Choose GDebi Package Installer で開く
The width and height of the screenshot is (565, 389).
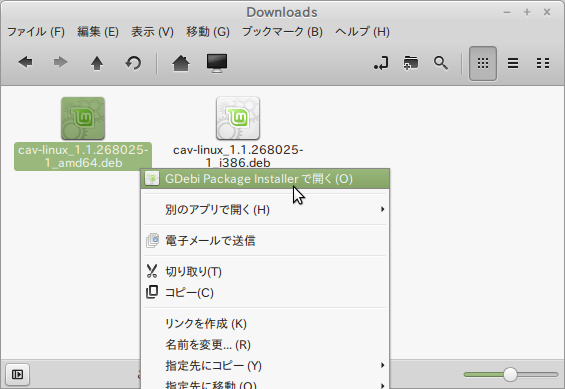pos(265,179)
